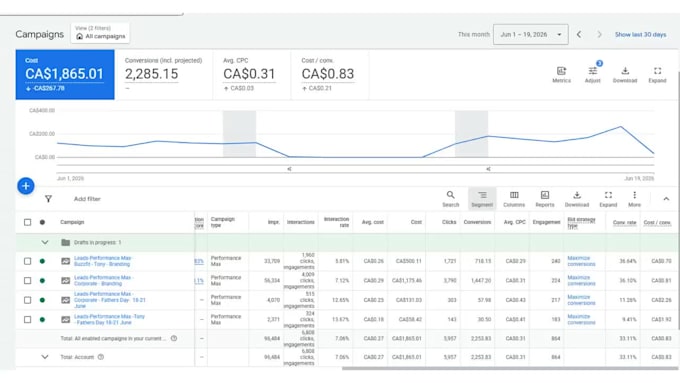Go to next date range
Viewport: 680px width, 383px height.
pos(599,34)
